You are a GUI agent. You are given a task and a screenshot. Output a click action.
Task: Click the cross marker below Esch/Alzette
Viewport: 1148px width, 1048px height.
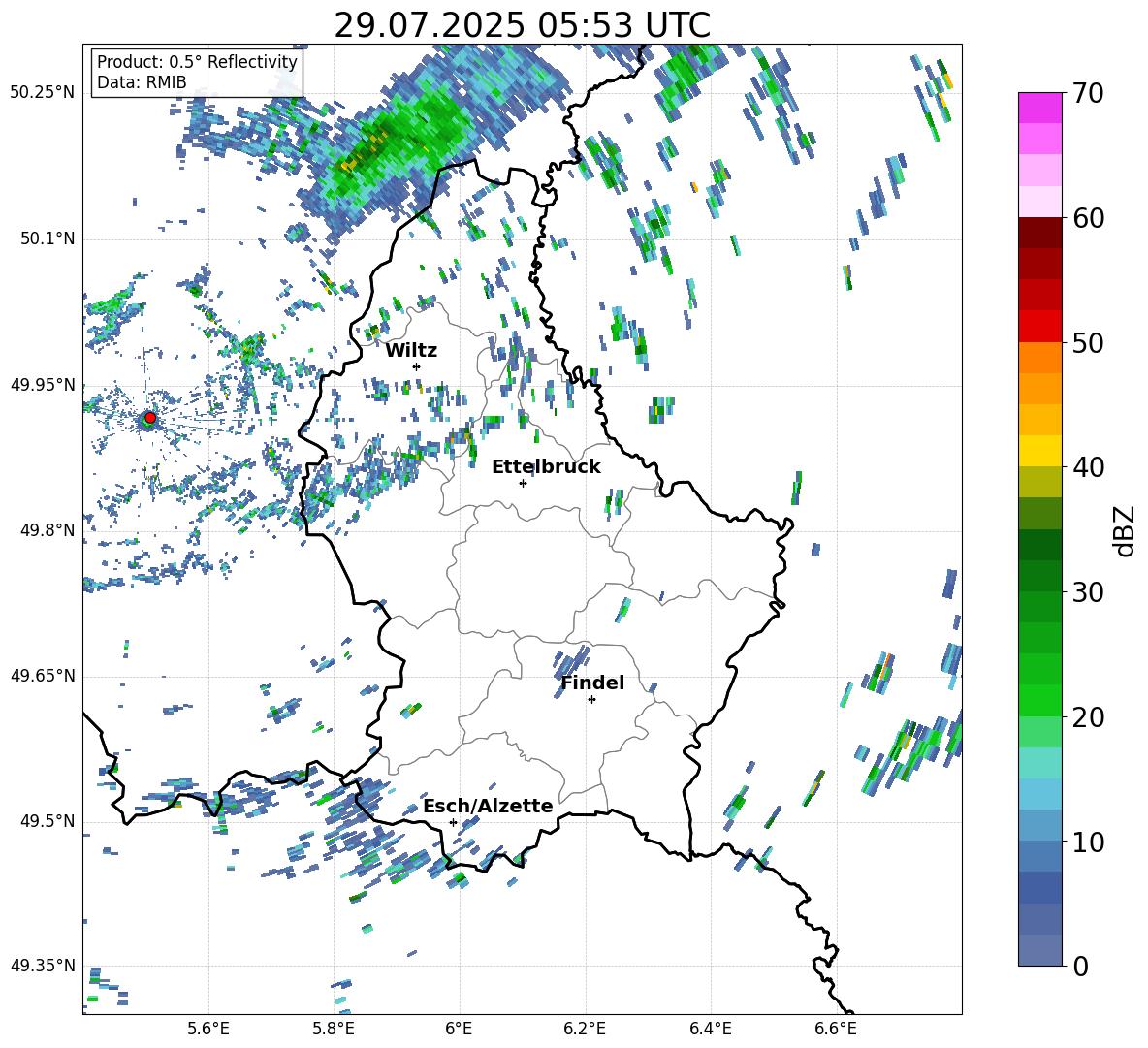coord(453,822)
